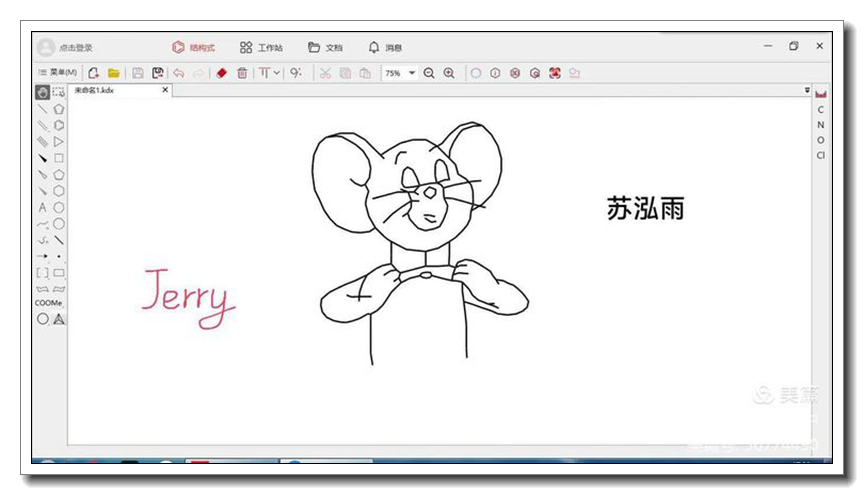Image resolution: width=864 pixels, height=495 pixels.
Task: Click the zoom out magnifier
Action: (429, 73)
